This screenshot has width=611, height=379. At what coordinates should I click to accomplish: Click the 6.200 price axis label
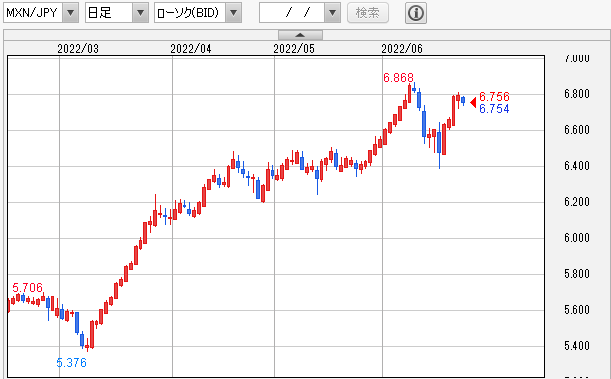[x=577, y=201]
